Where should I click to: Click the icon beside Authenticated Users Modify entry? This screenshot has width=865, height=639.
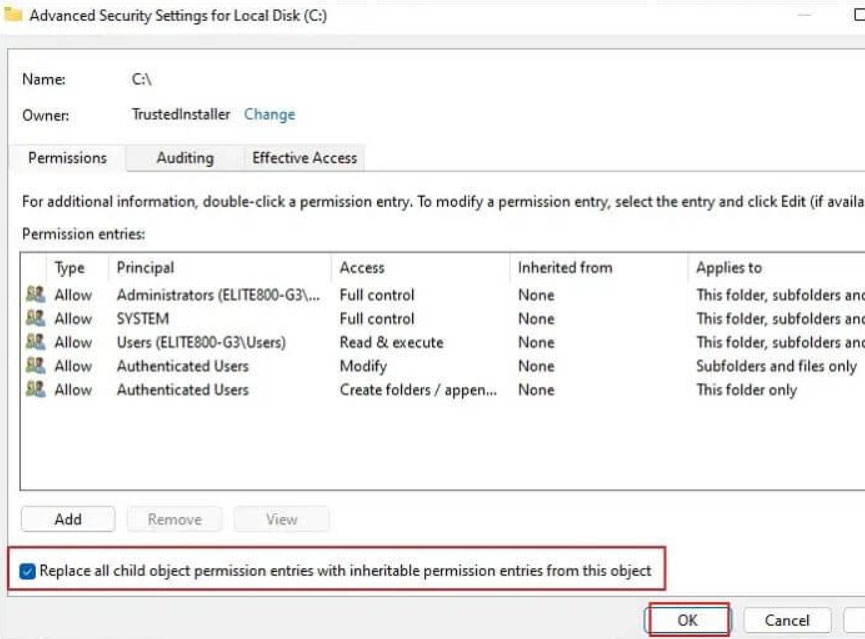click(x=35, y=365)
